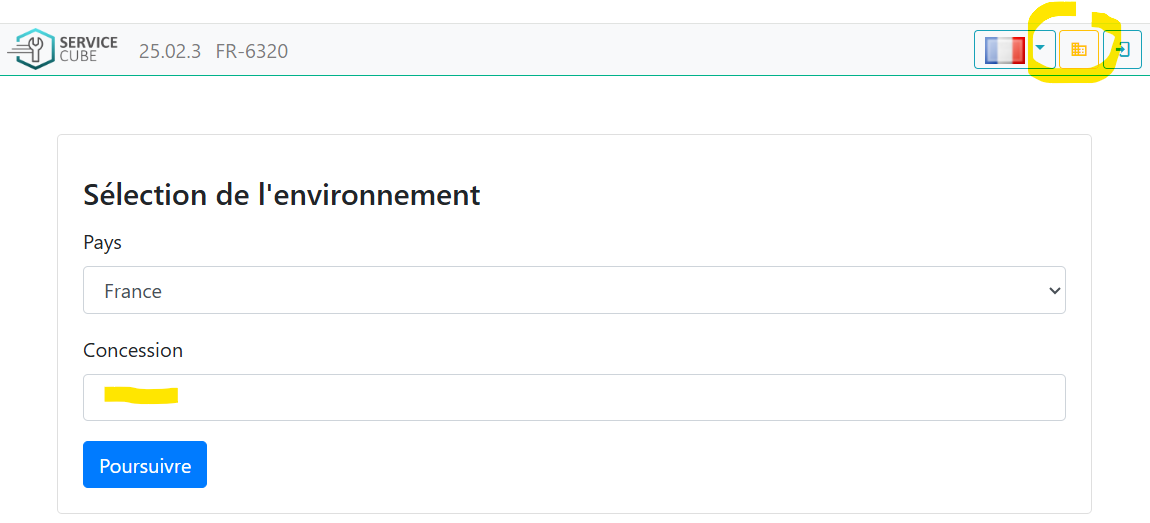Click the version number 25.02.3
Viewport: 1150px width, 523px height.
pyautogui.click(x=170, y=51)
